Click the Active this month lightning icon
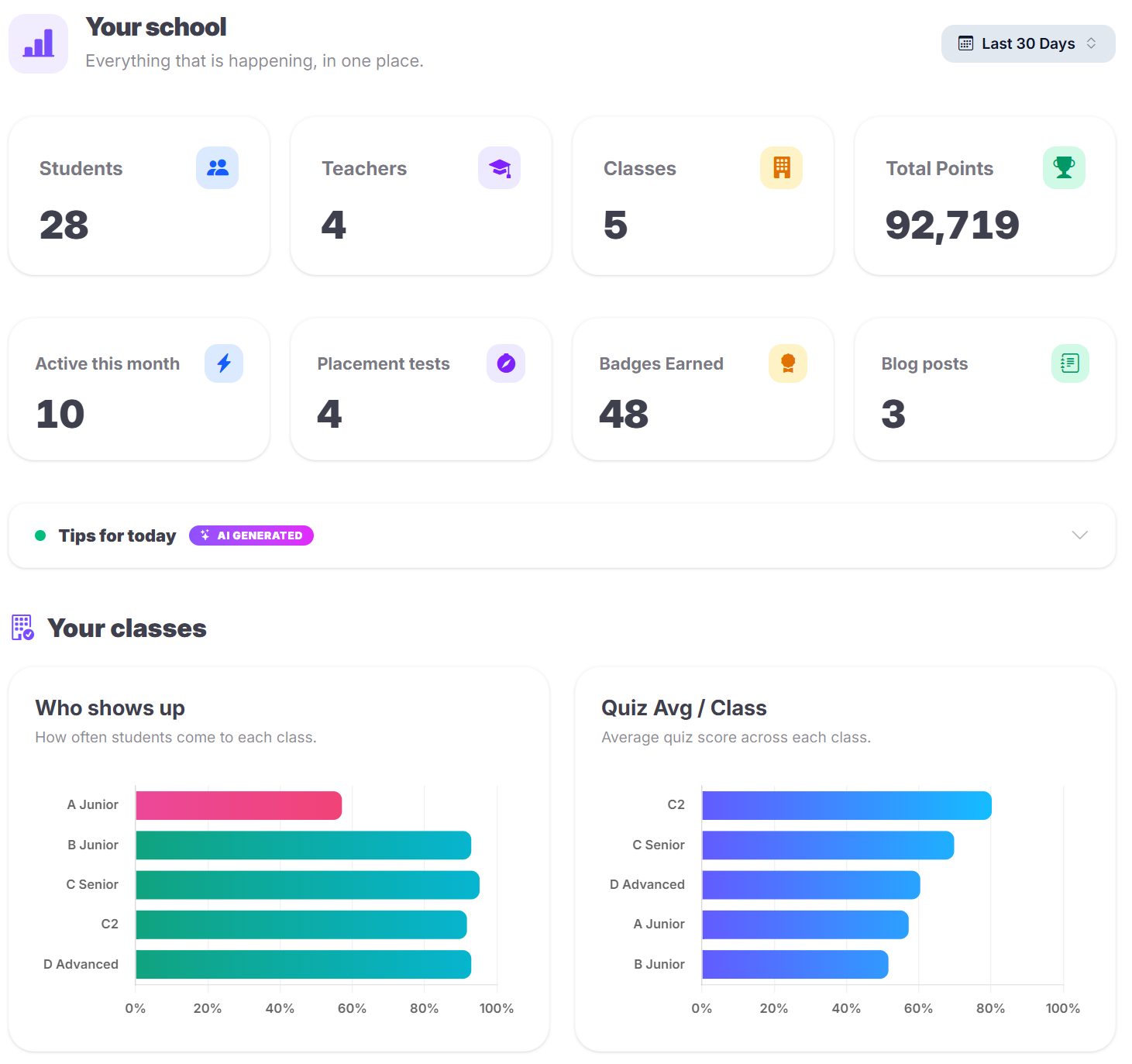 pos(224,363)
